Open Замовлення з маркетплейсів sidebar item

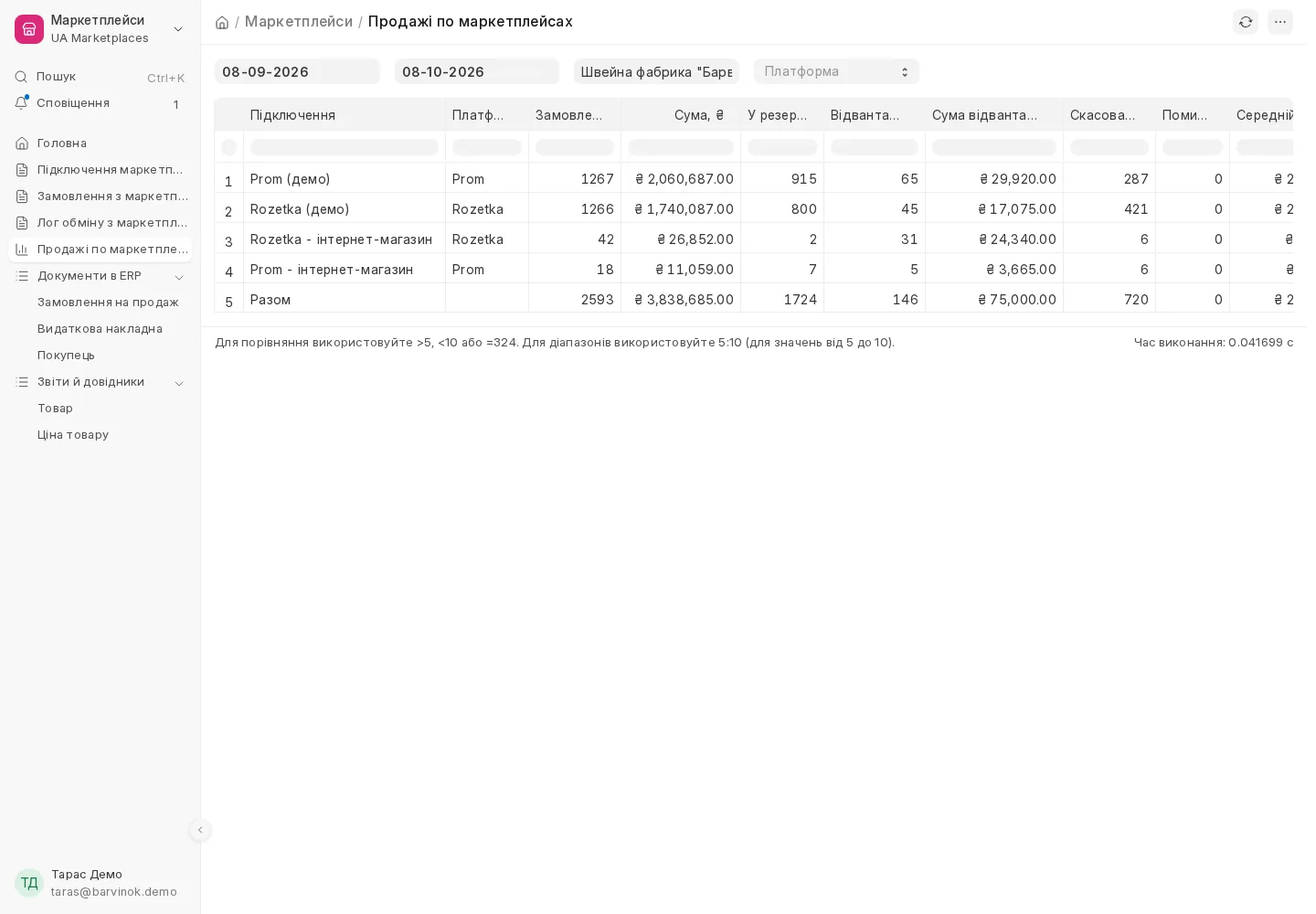[x=101, y=197]
